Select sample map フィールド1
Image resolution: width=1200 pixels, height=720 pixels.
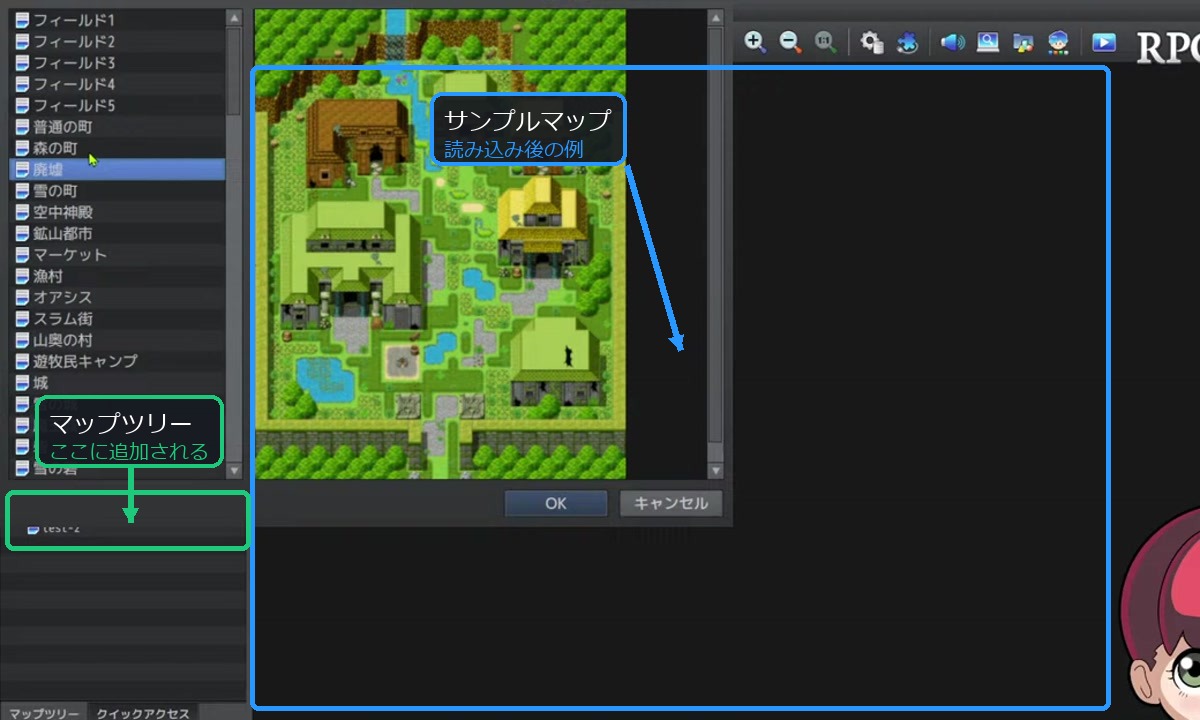[x=117, y=20]
